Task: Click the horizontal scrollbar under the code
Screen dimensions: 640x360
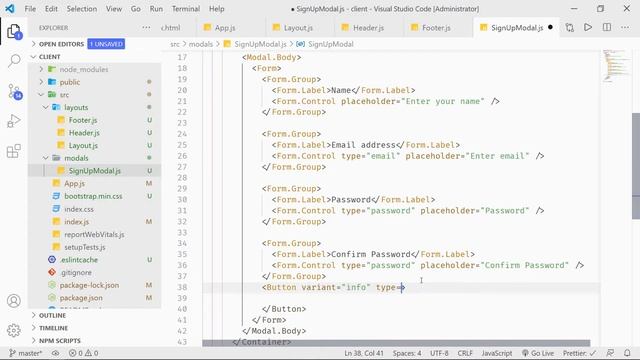Action: pos(396,343)
